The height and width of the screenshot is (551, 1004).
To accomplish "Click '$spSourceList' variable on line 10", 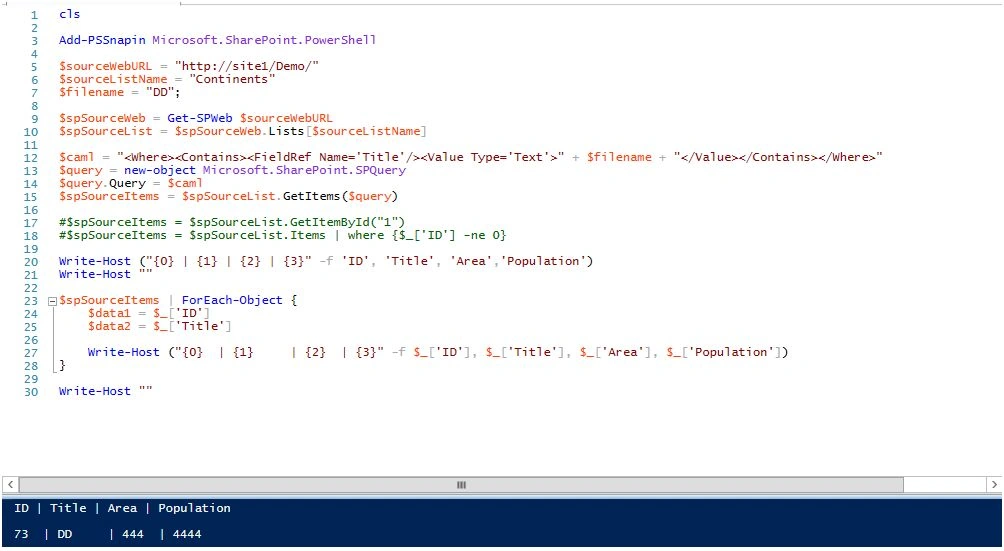I will pyautogui.click(x=106, y=131).
